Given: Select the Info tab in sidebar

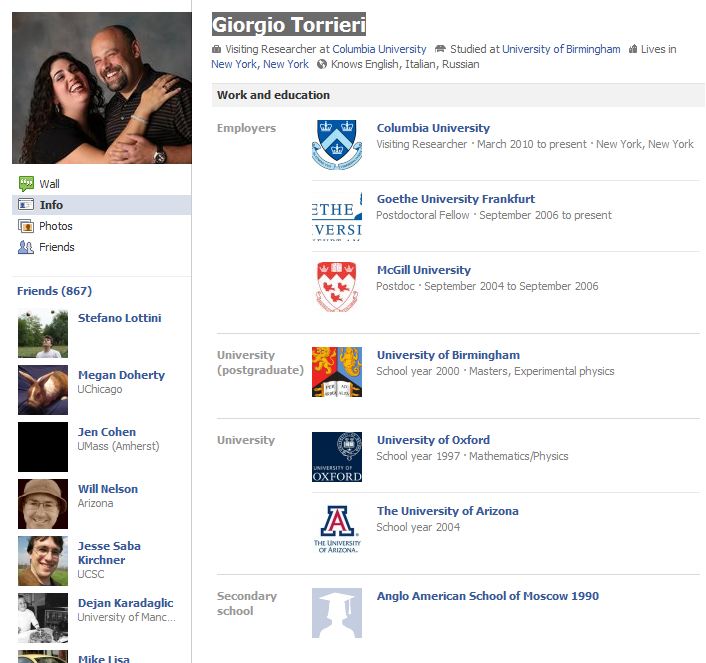Looking at the screenshot, I should pyautogui.click(x=51, y=205).
